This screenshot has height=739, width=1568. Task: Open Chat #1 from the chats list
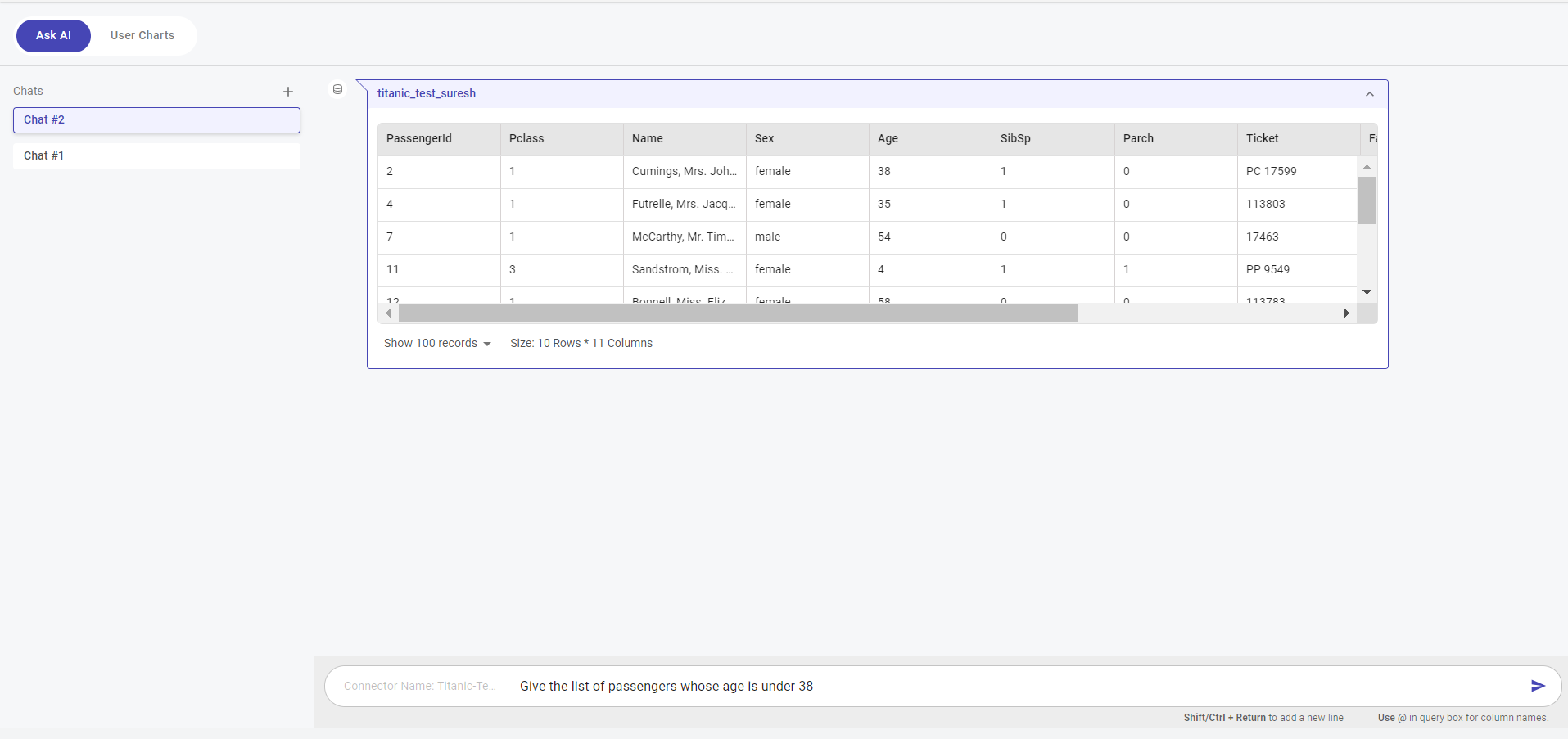point(156,156)
